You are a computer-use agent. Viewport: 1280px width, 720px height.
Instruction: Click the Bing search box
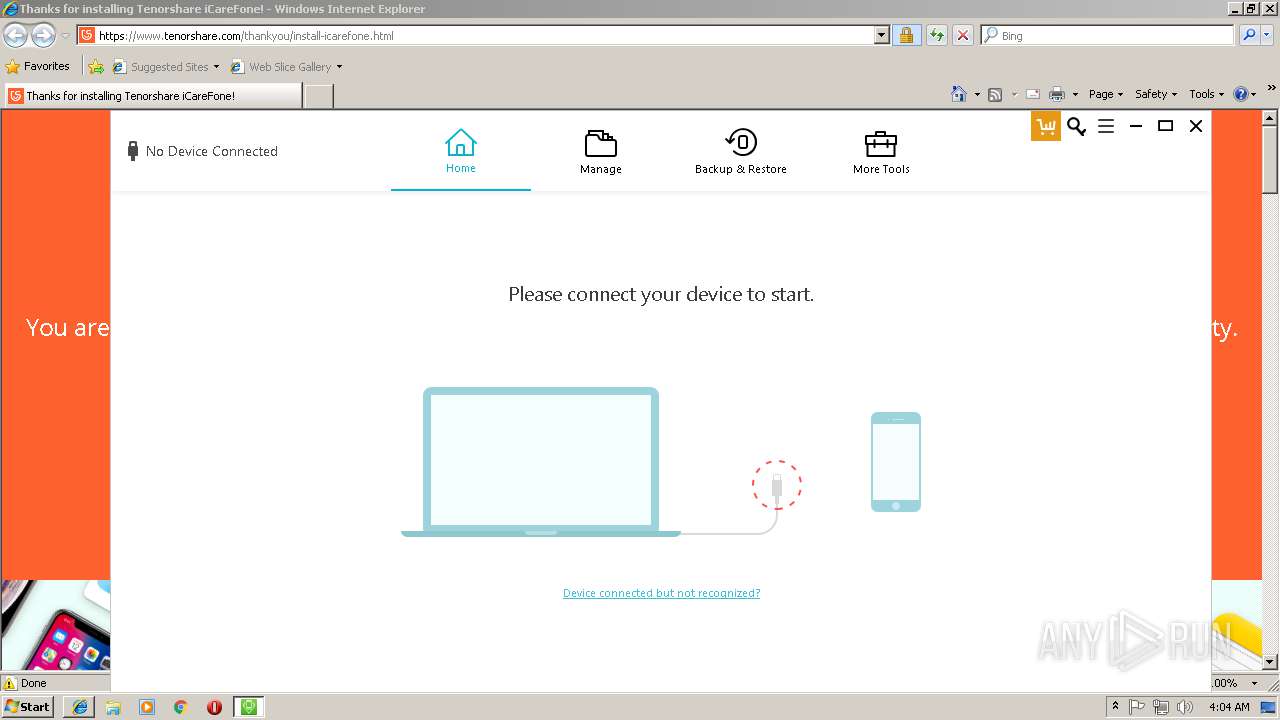point(1108,36)
